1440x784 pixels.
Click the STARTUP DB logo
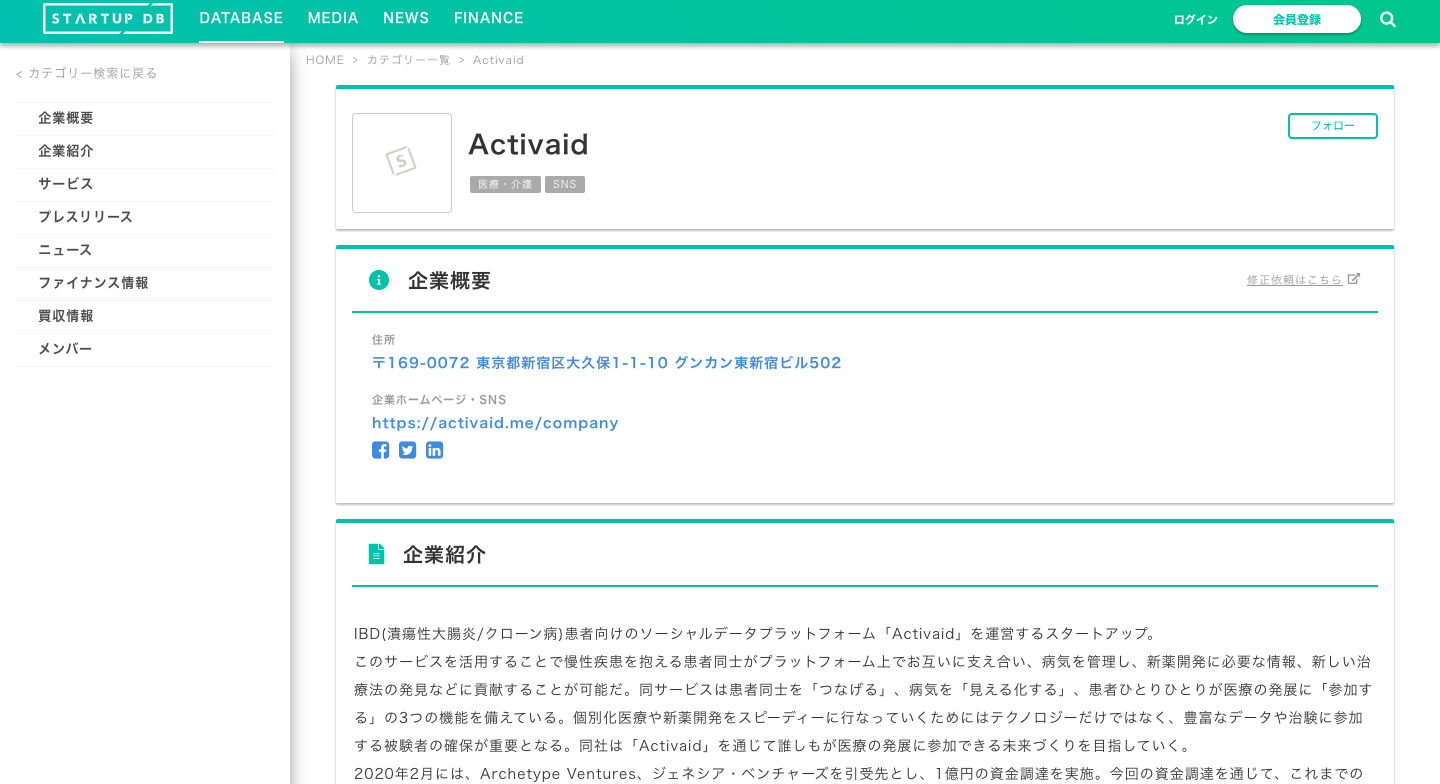click(108, 17)
